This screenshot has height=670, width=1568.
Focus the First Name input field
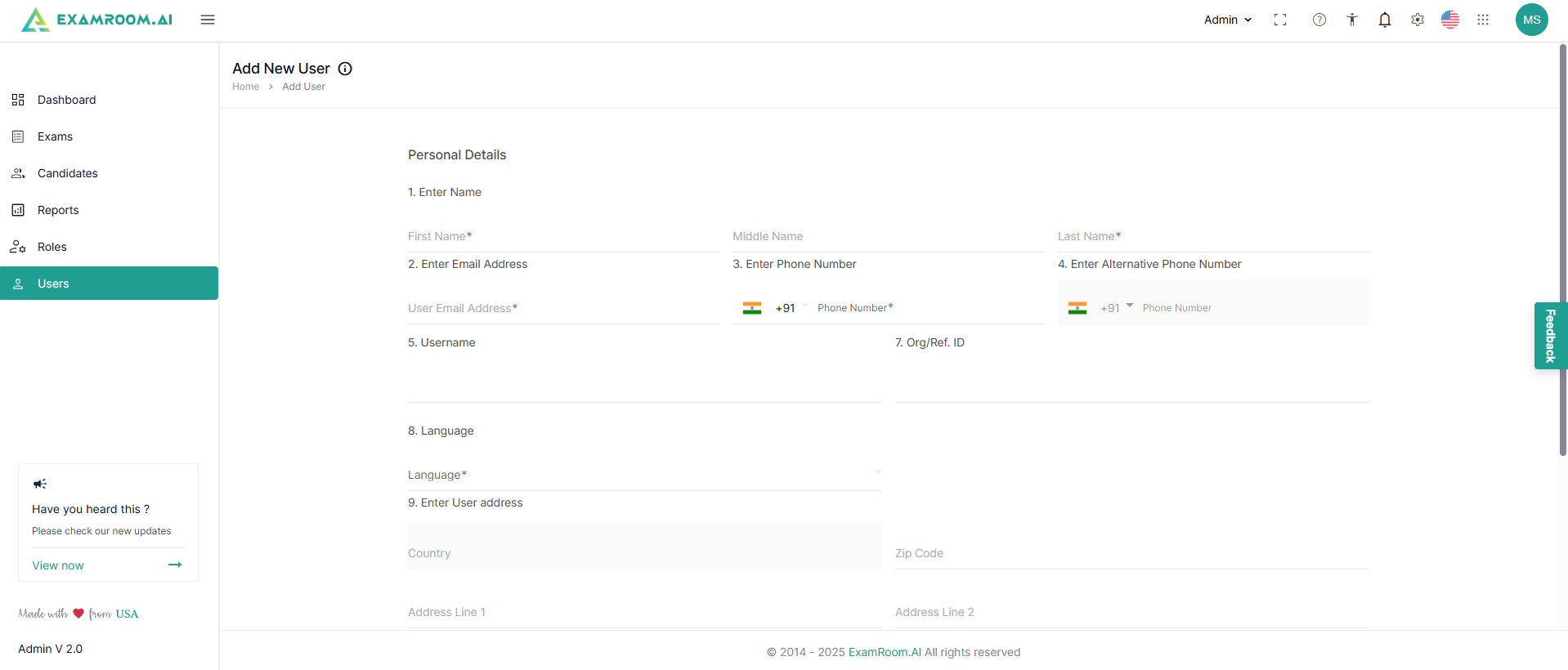(562, 237)
